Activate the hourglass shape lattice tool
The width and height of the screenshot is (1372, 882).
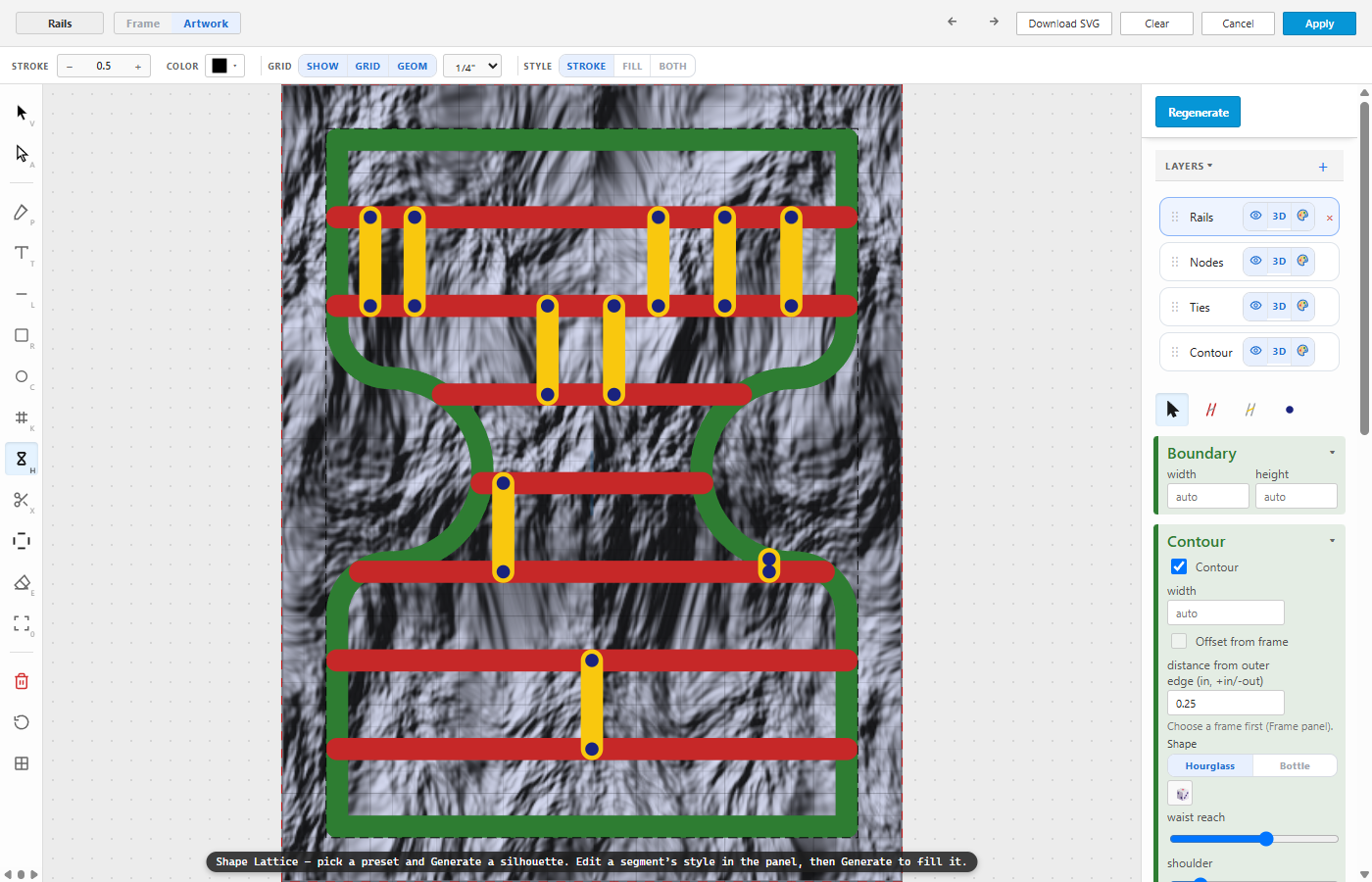pyautogui.click(x=22, y=459)
